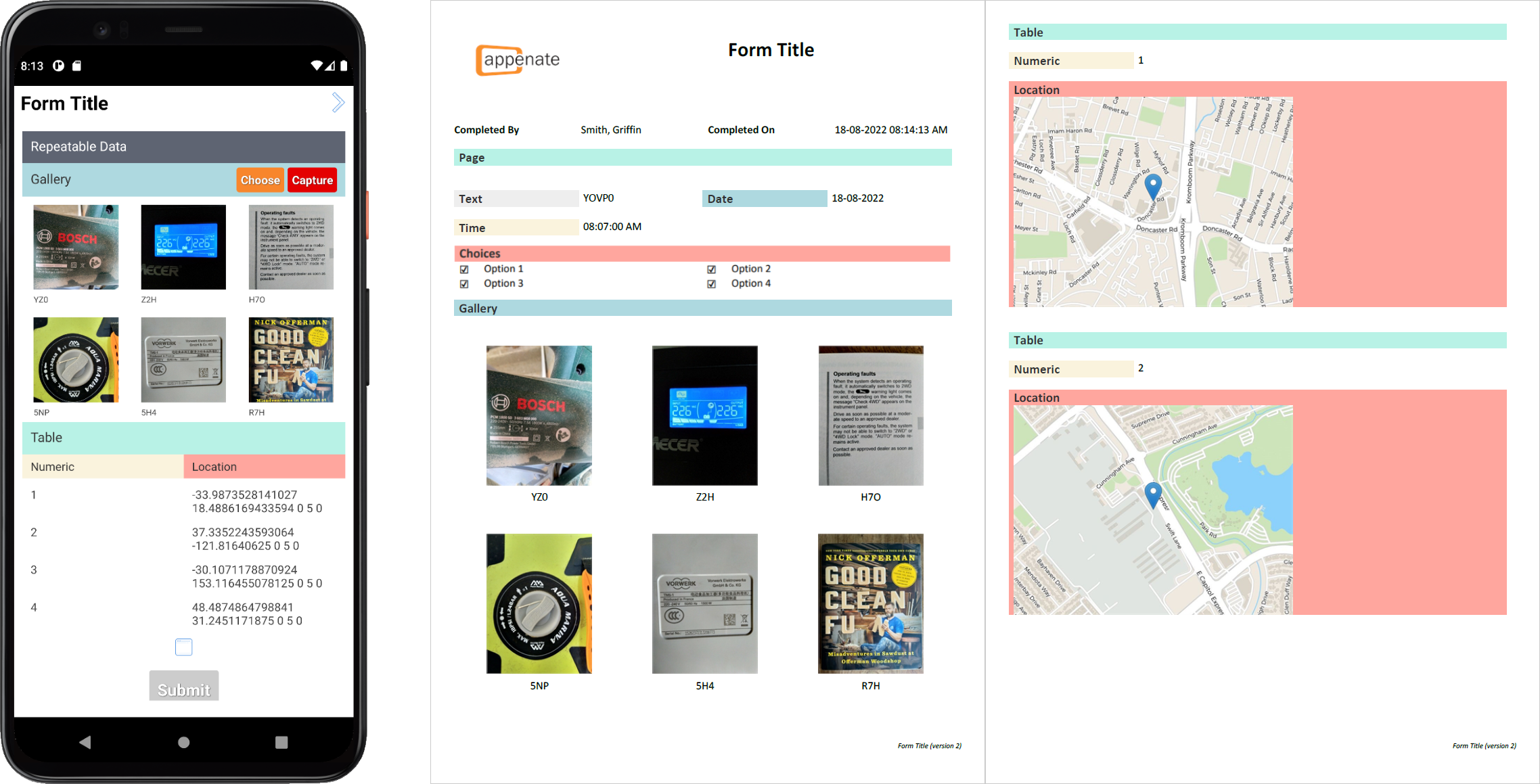Tap the Android home navigation button
The width and height of the screenshot is (1540, 784).
tap(183, 742)
